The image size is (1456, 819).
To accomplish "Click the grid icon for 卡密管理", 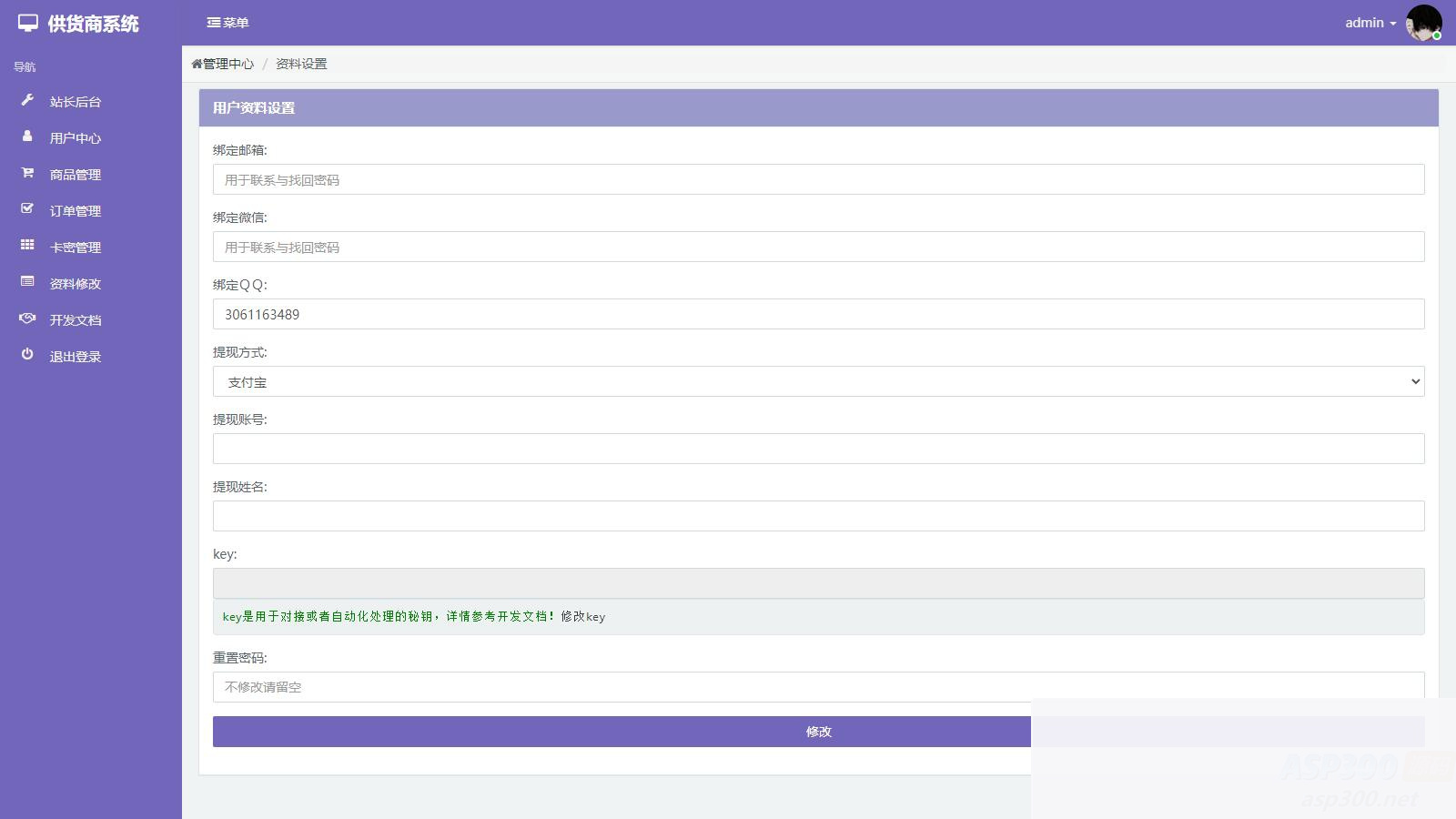I will tap(27, 246).
